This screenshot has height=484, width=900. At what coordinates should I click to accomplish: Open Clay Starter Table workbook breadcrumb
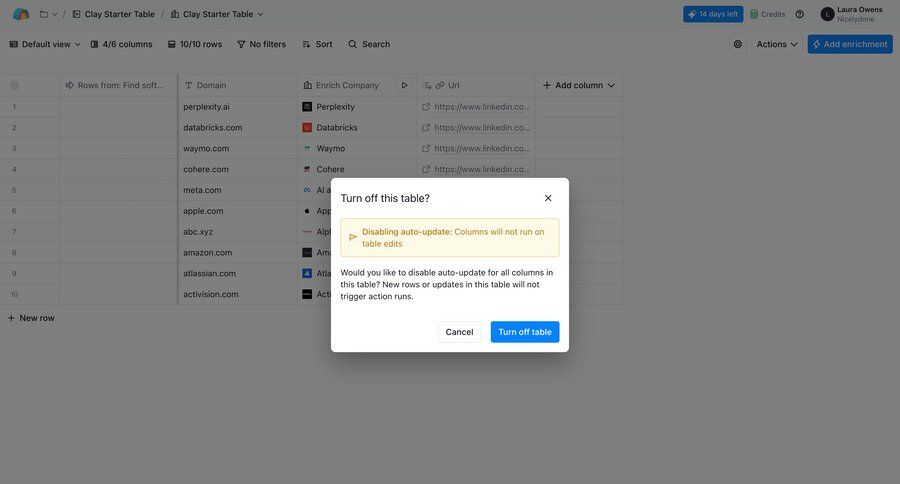(x=114, y=14)
